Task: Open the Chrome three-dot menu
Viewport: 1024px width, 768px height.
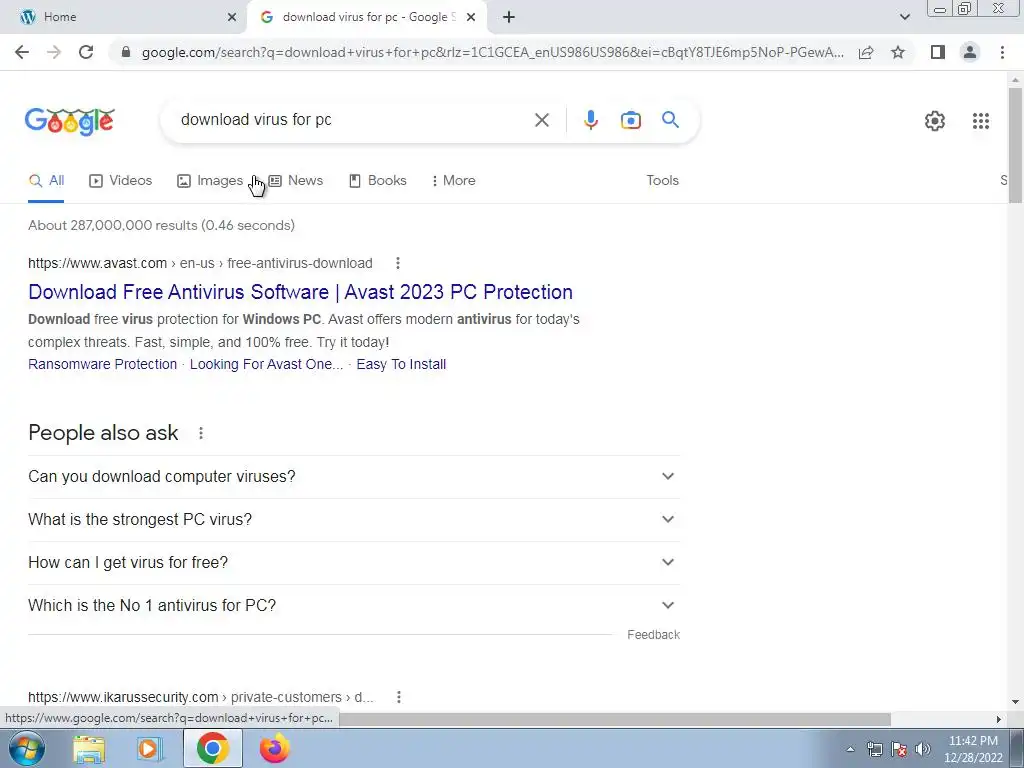Action: click(x=1002, y=52)
